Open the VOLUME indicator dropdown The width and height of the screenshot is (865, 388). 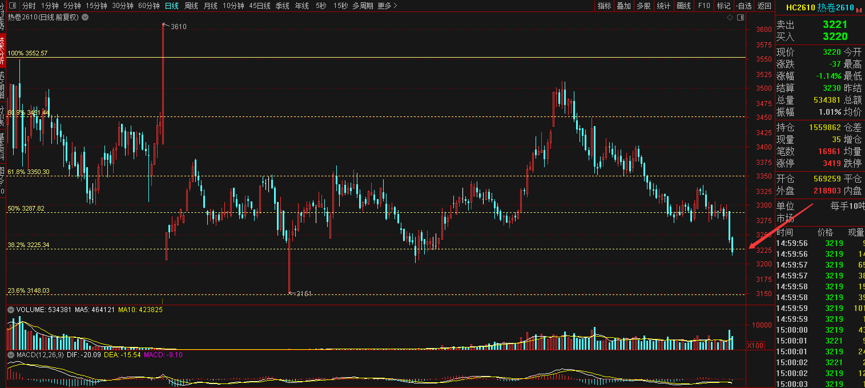[x=10, y=310]
